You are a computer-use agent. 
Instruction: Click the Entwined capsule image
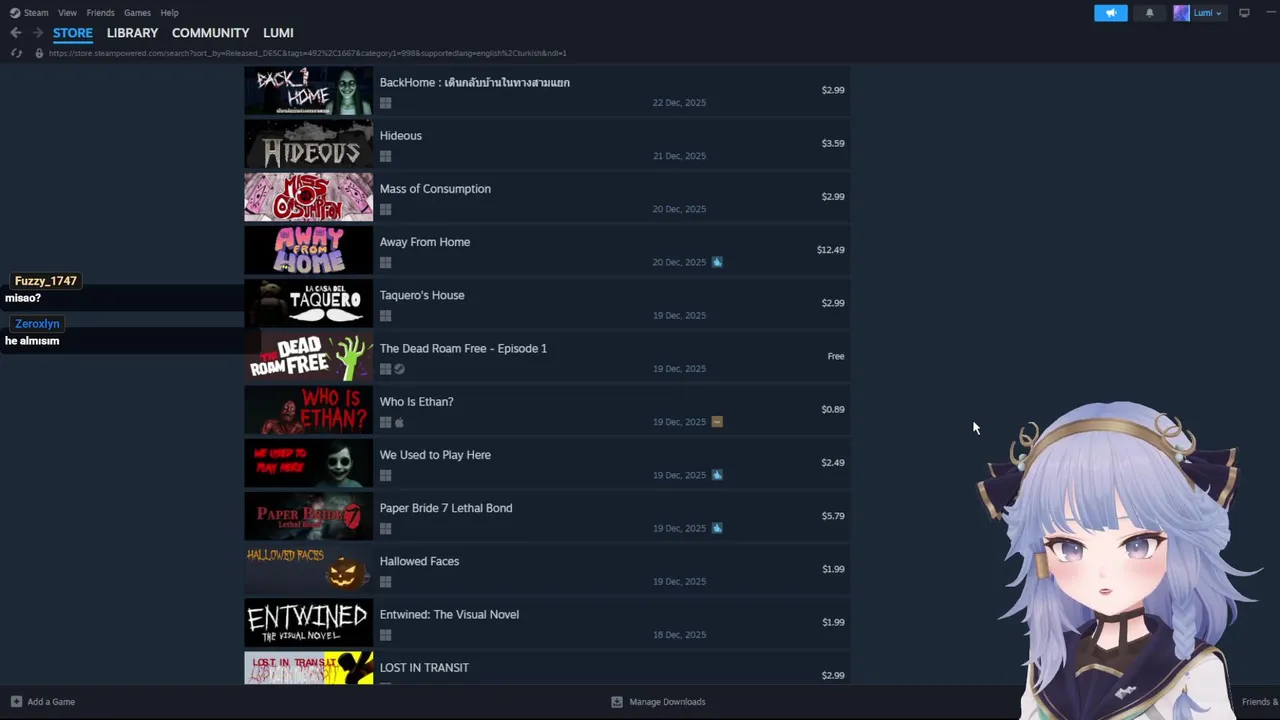(x=308, y=622)
